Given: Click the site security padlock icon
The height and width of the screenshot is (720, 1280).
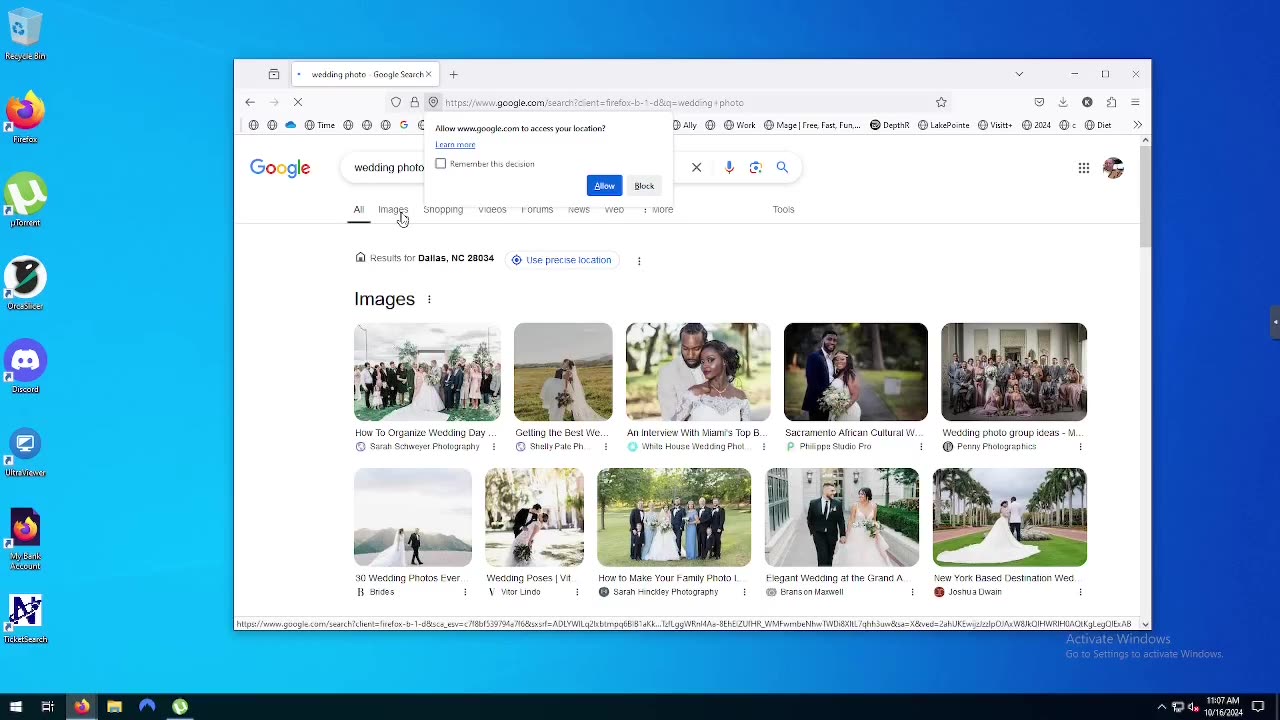Looking at the screenshot, I should pos(414,102).
